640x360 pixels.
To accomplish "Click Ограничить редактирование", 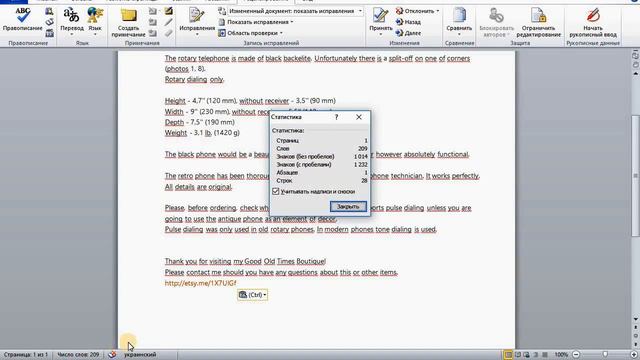I will point(538,22).
